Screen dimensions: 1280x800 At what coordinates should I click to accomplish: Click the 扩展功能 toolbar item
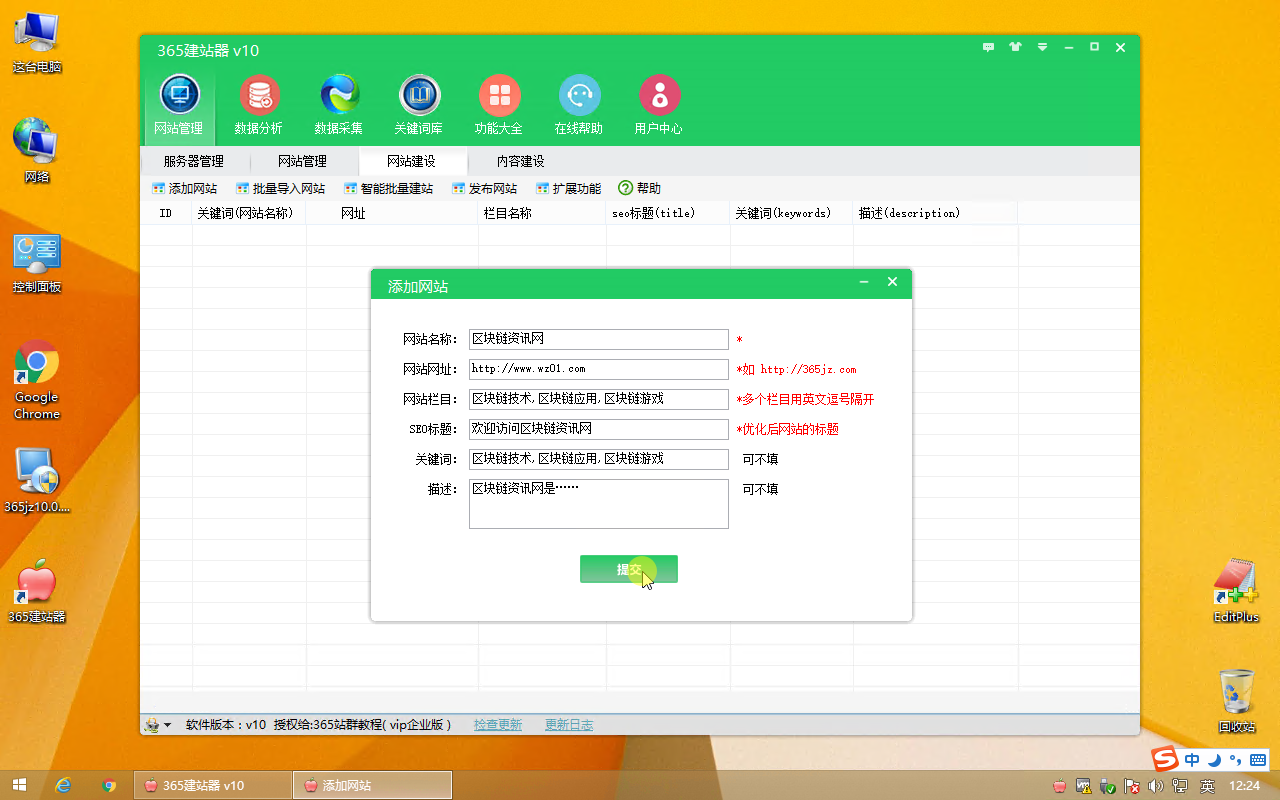pyautogui.click(x=569, y=188)
